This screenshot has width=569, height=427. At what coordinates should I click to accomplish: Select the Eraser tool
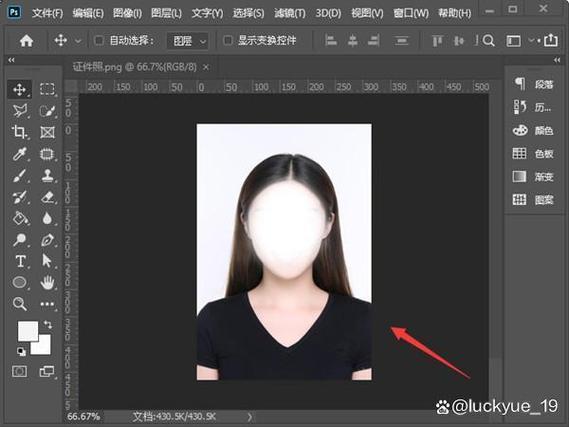[x=48, y=197]
